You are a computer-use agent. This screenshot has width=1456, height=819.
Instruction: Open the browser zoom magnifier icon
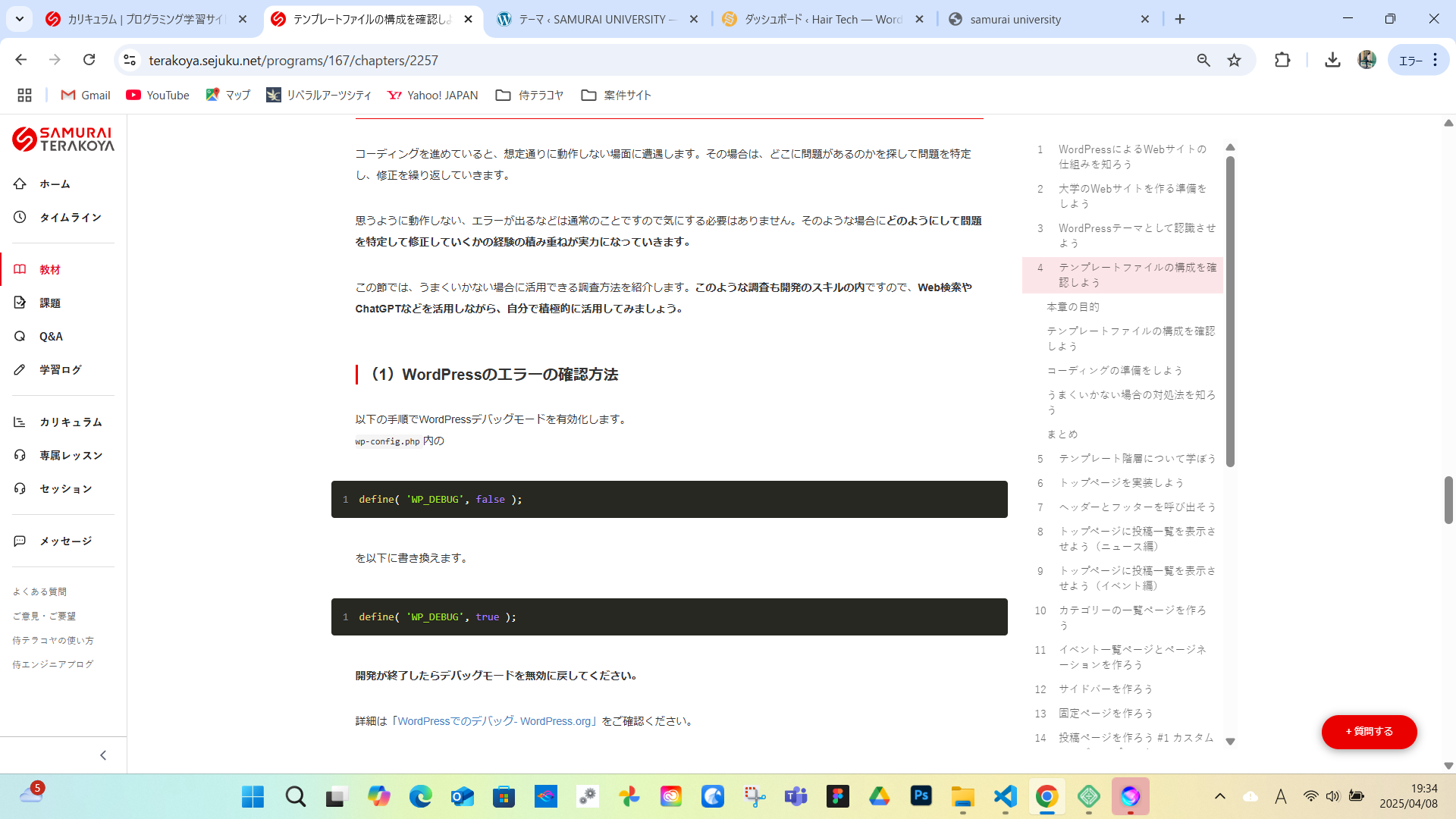pyautogui.click(x=1203, y=60)
